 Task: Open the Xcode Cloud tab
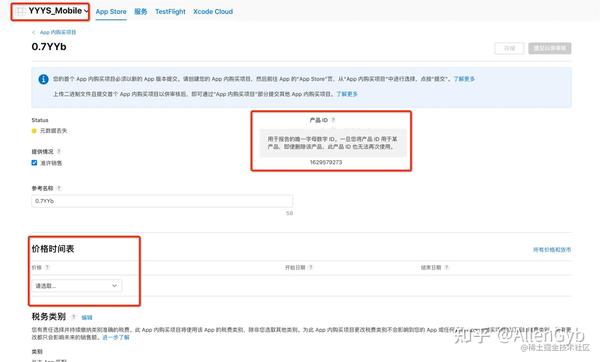coord(213,12)
